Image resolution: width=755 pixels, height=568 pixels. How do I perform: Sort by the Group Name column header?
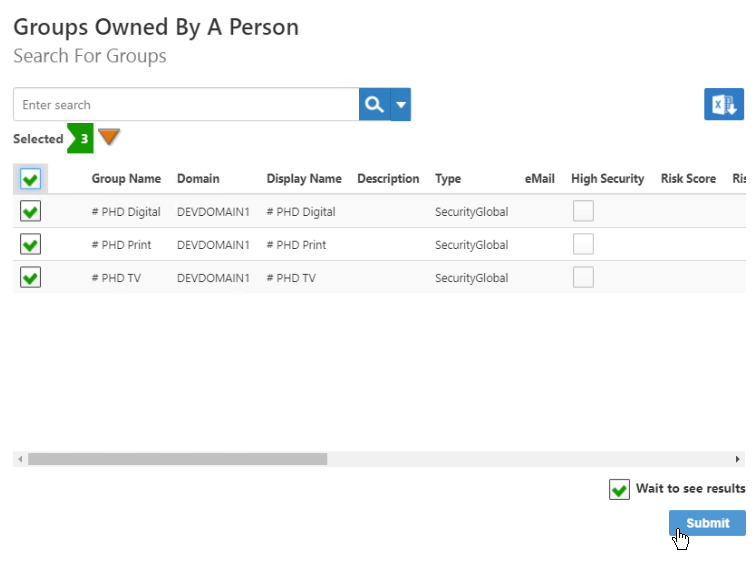pos(126,179)
